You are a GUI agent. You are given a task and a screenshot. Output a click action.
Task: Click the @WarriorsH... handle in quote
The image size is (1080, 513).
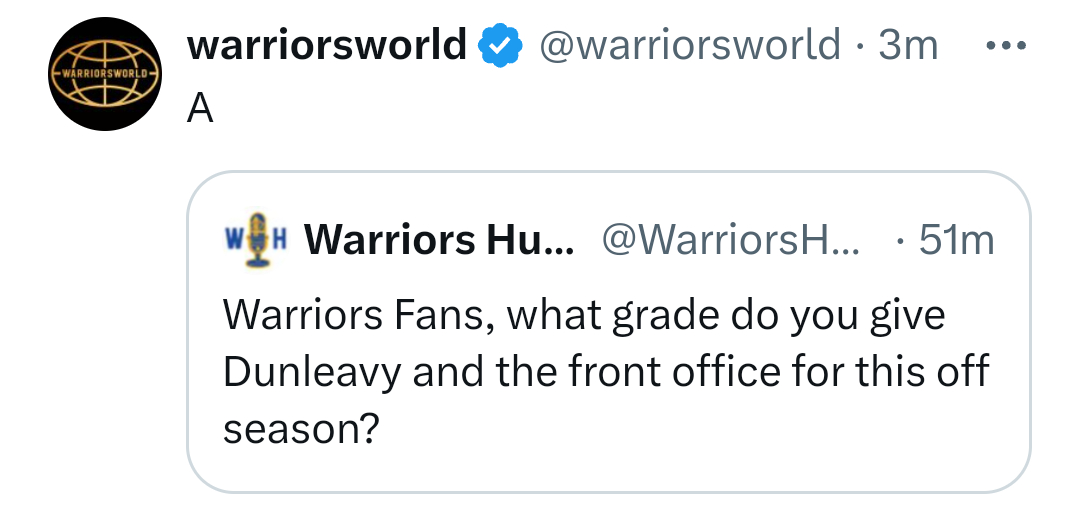point(731,240)
